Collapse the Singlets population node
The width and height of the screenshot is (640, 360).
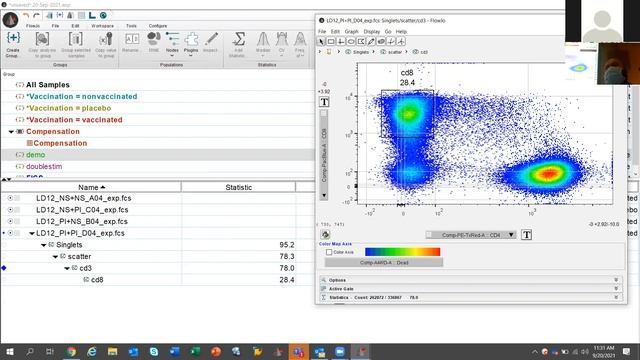(44, 245)
